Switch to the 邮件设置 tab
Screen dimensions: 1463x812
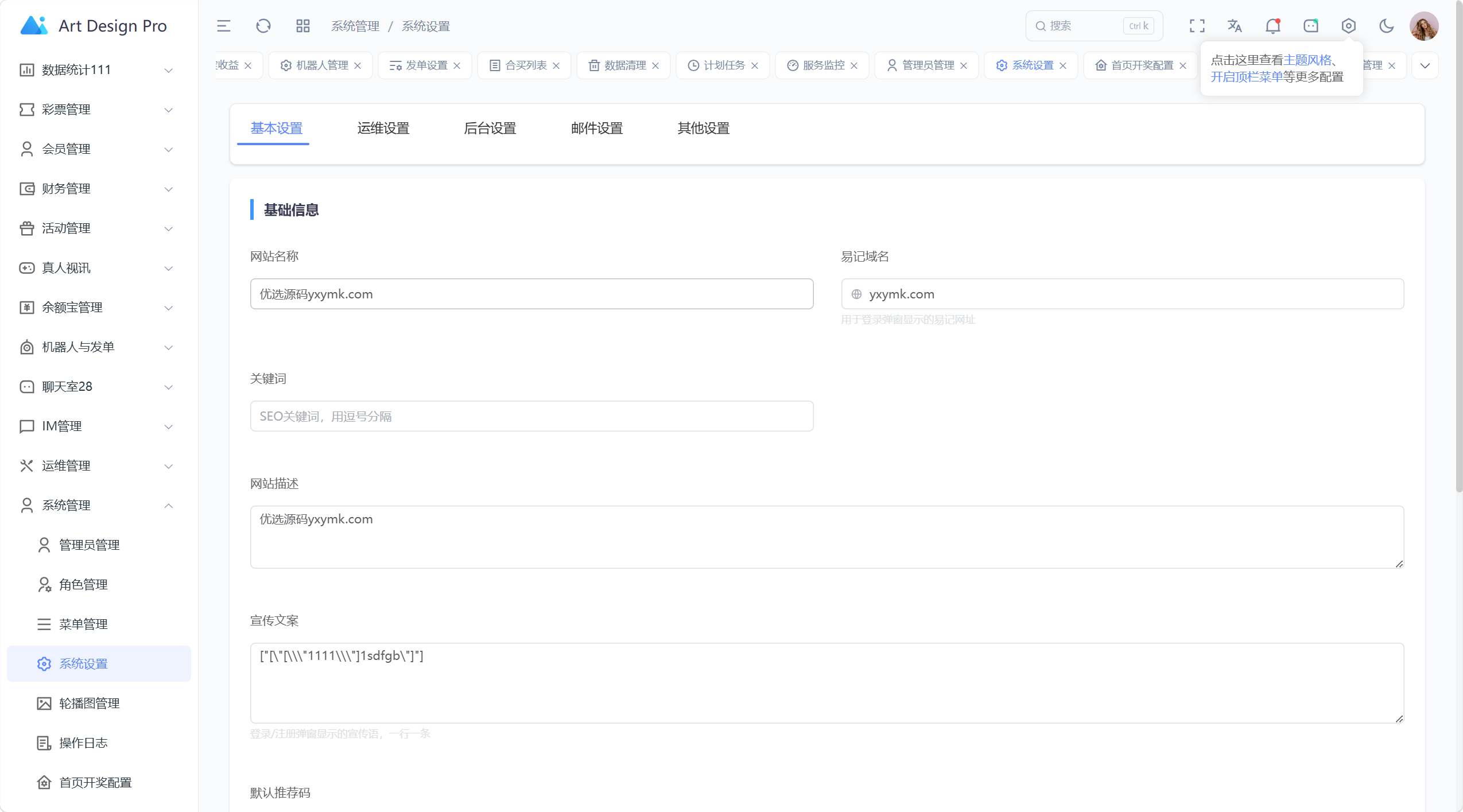click(x=597, y=129)
